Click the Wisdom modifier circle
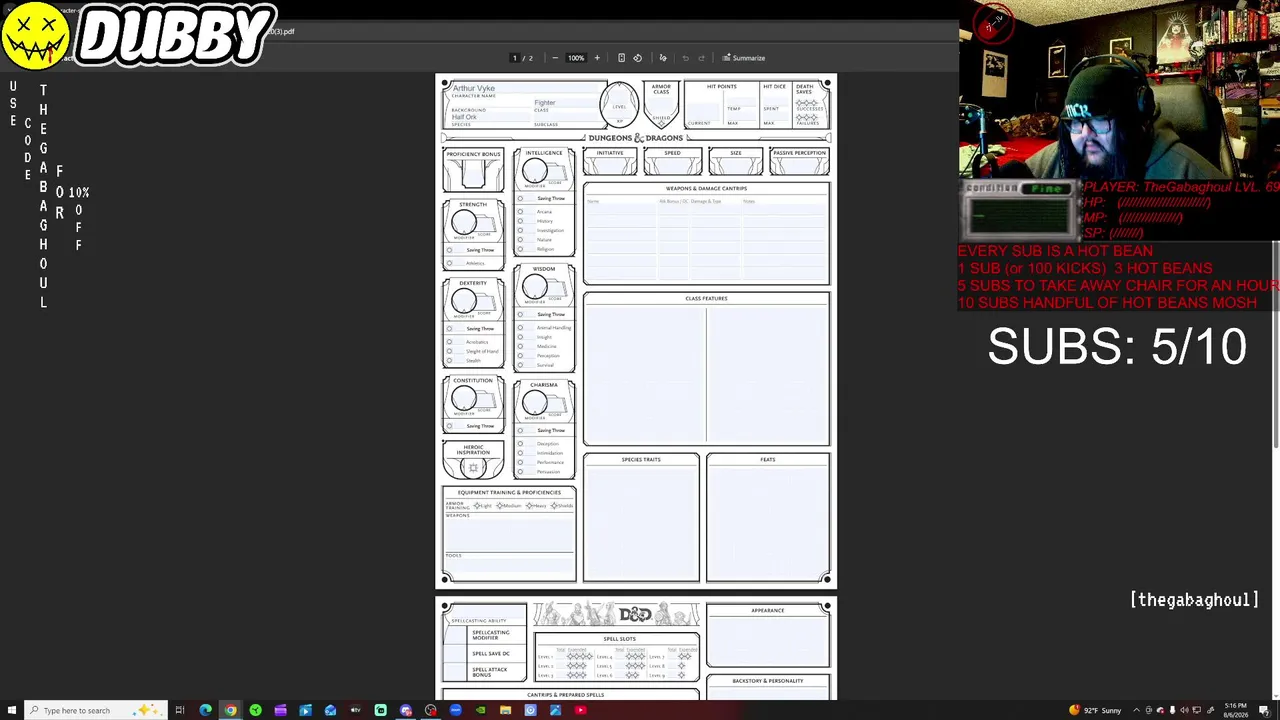The width and height of the screenshot is (1280, 720). (534, 287)
